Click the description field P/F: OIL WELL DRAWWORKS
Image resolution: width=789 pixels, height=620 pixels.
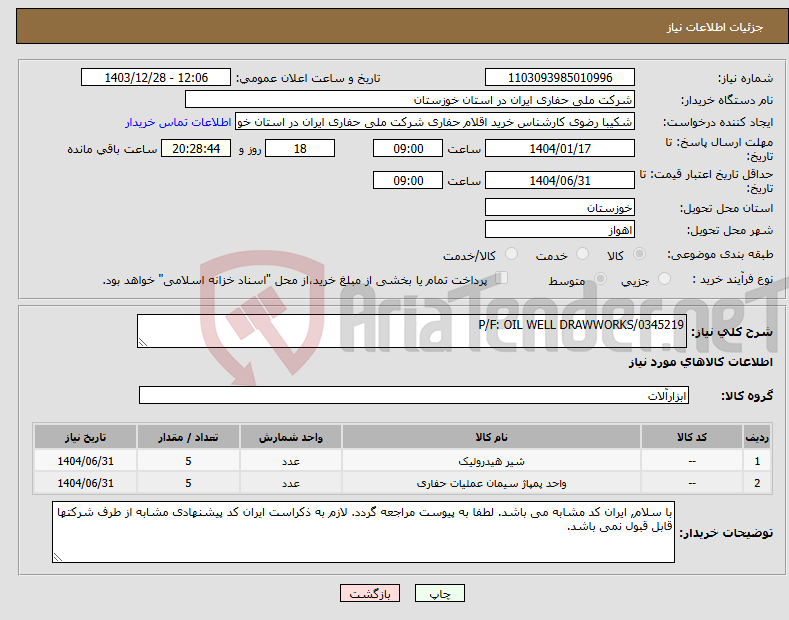coord(412,331)
